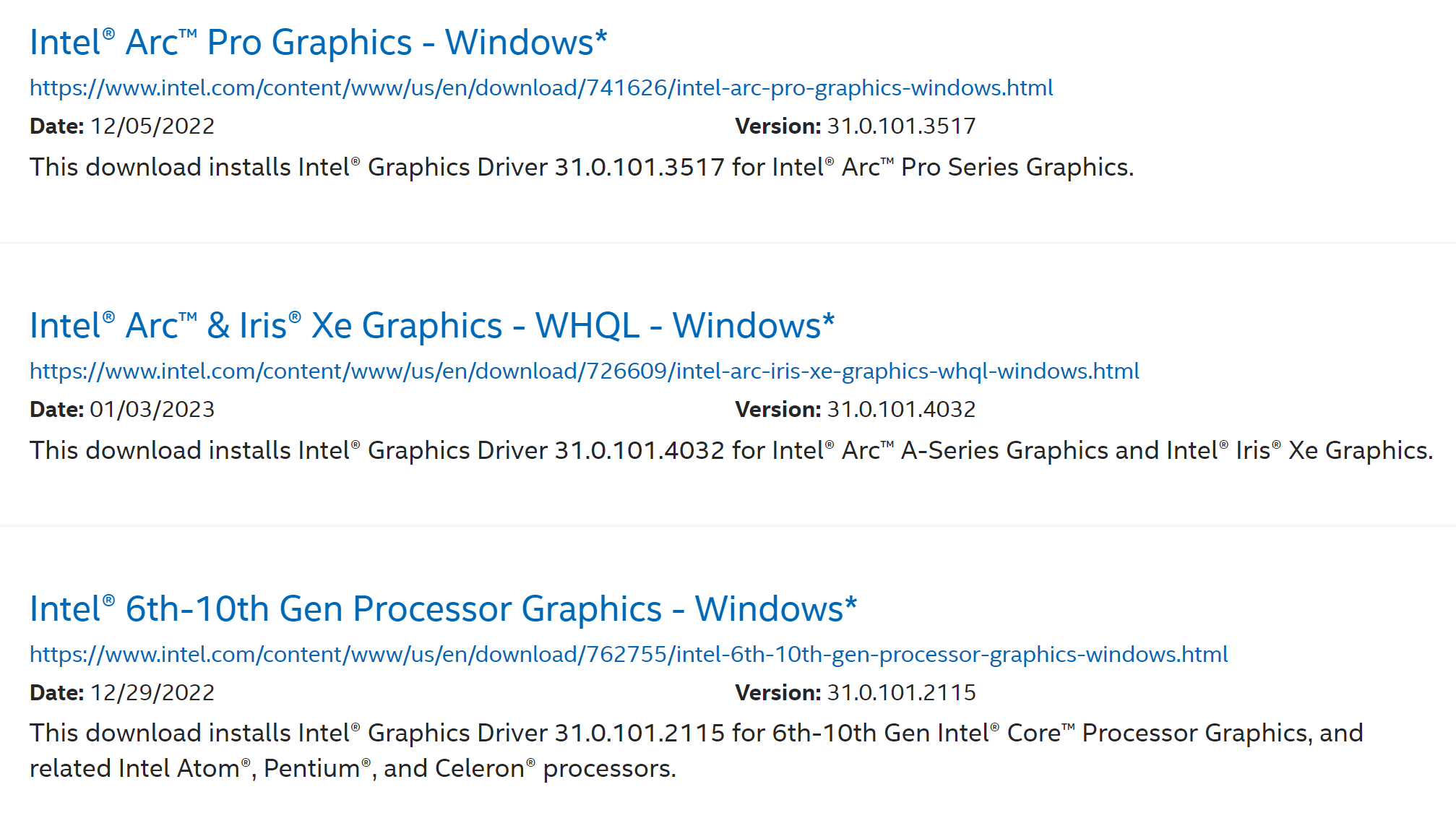Image resolution: width=1456 pixels, height=813 pixels.
Task: Click the URL containing download/762755
Action: click(628, 655)
